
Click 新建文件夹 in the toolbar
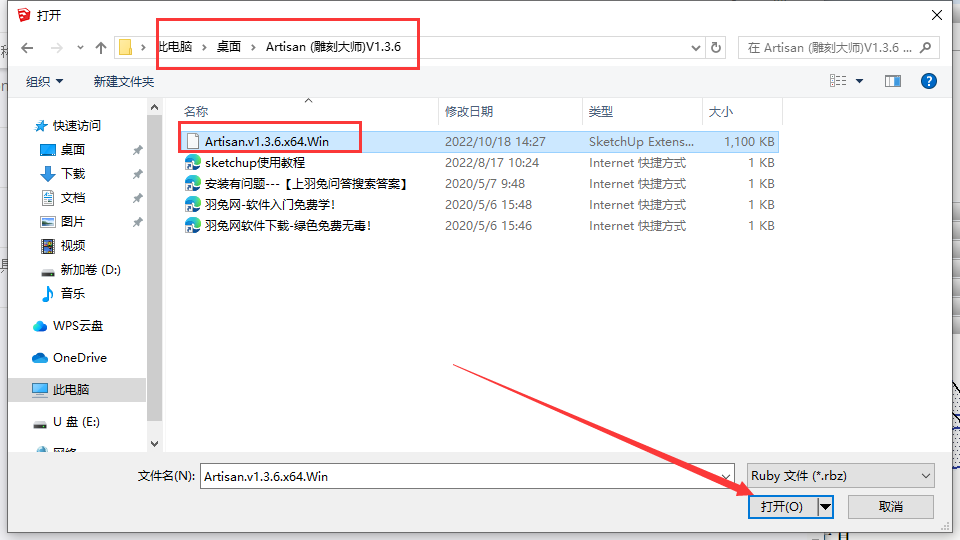(x=124, y=81)
